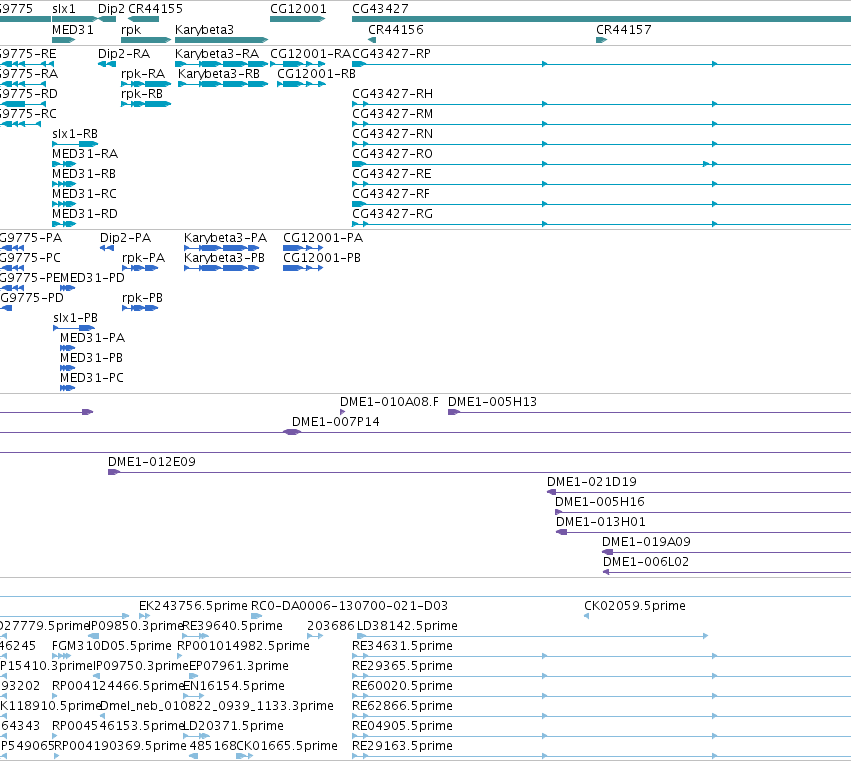Open the RE04905.5prime EST label

coord(402,726)
